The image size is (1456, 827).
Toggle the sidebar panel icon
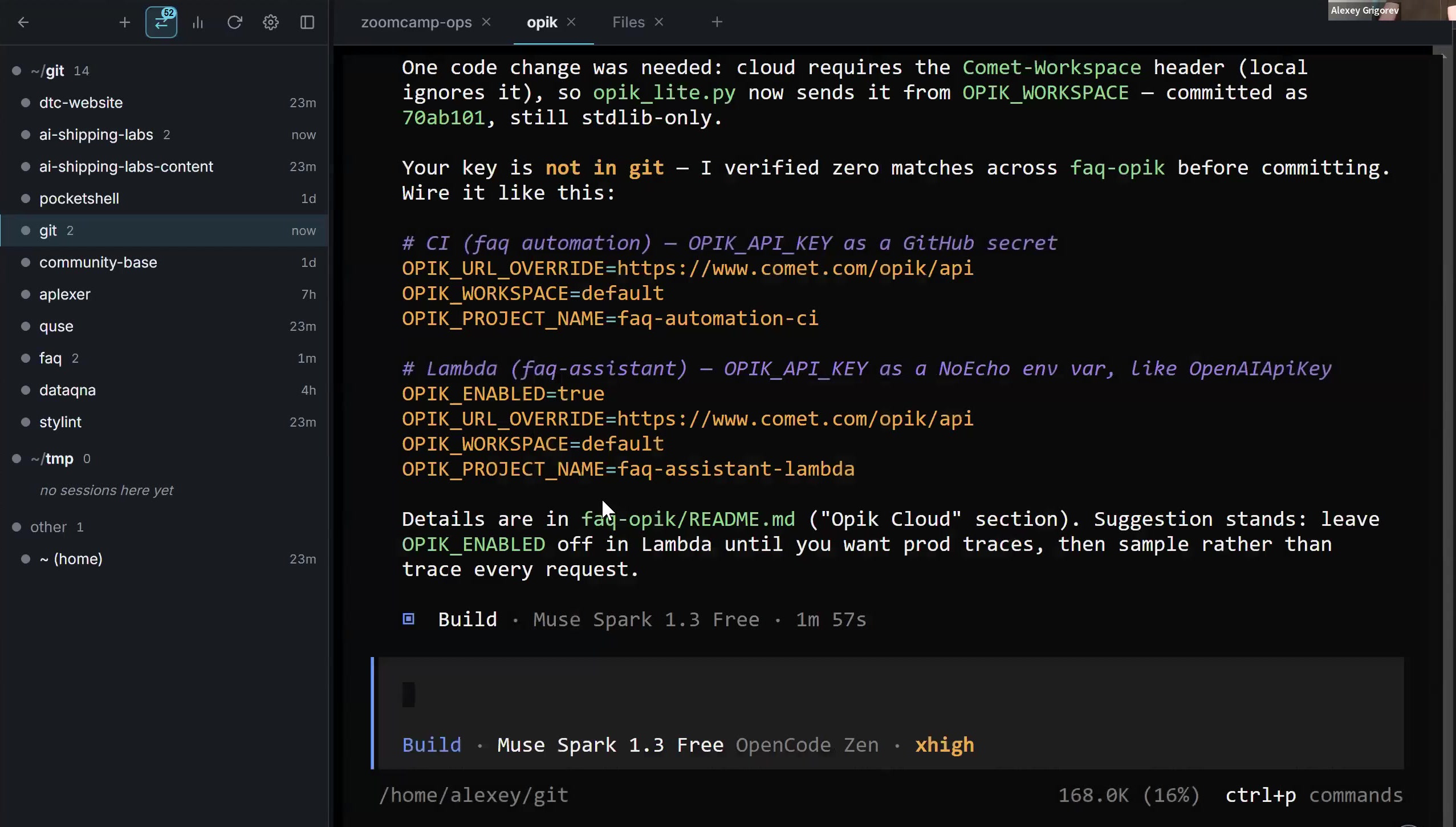click(307, 22)
